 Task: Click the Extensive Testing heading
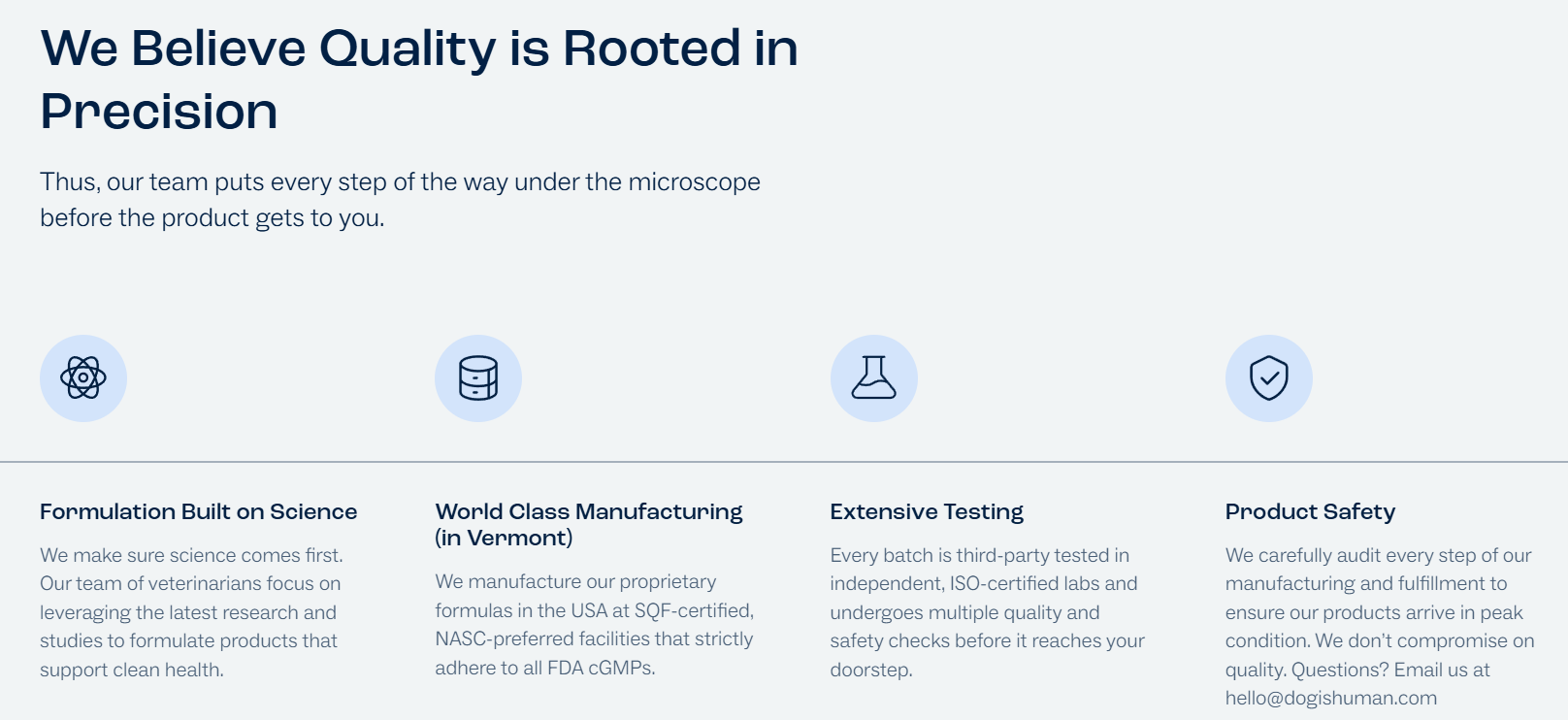[x=927, y=511]
